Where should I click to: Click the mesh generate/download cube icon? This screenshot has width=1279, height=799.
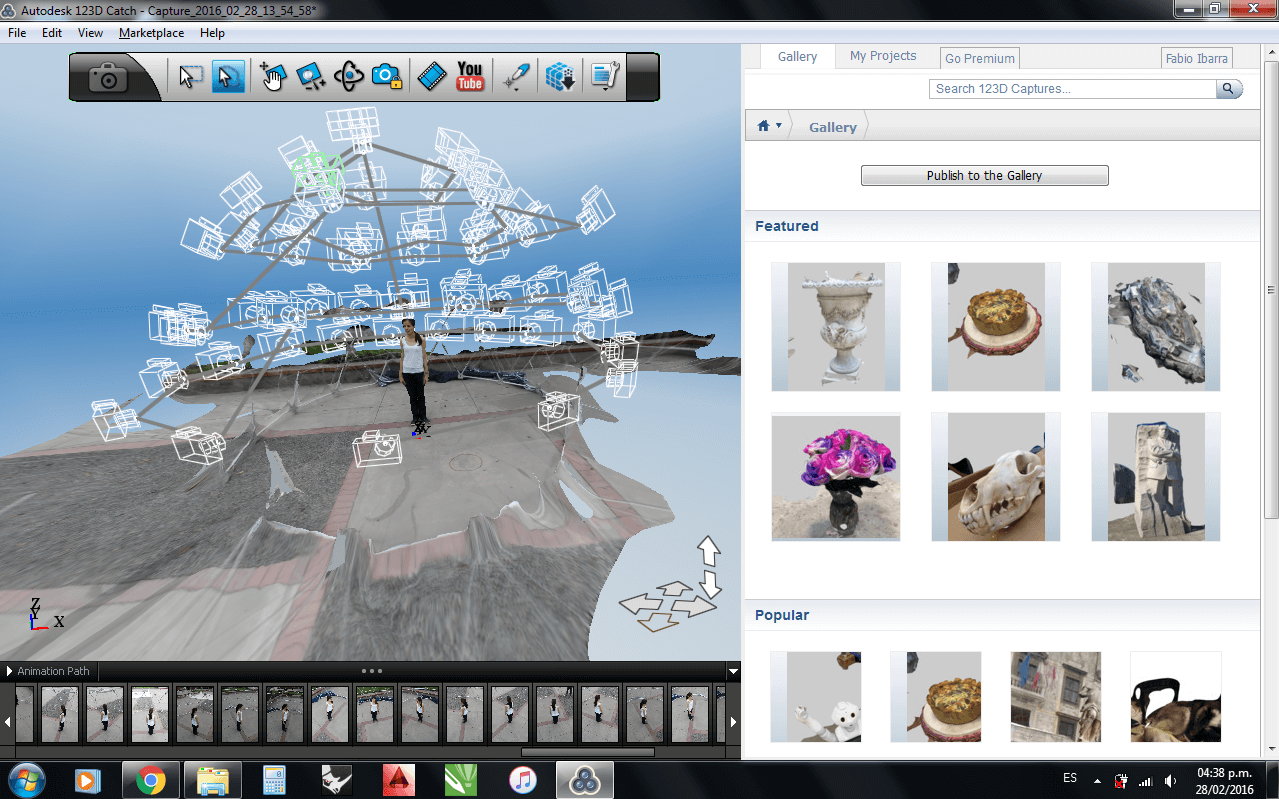pos(560,77)
